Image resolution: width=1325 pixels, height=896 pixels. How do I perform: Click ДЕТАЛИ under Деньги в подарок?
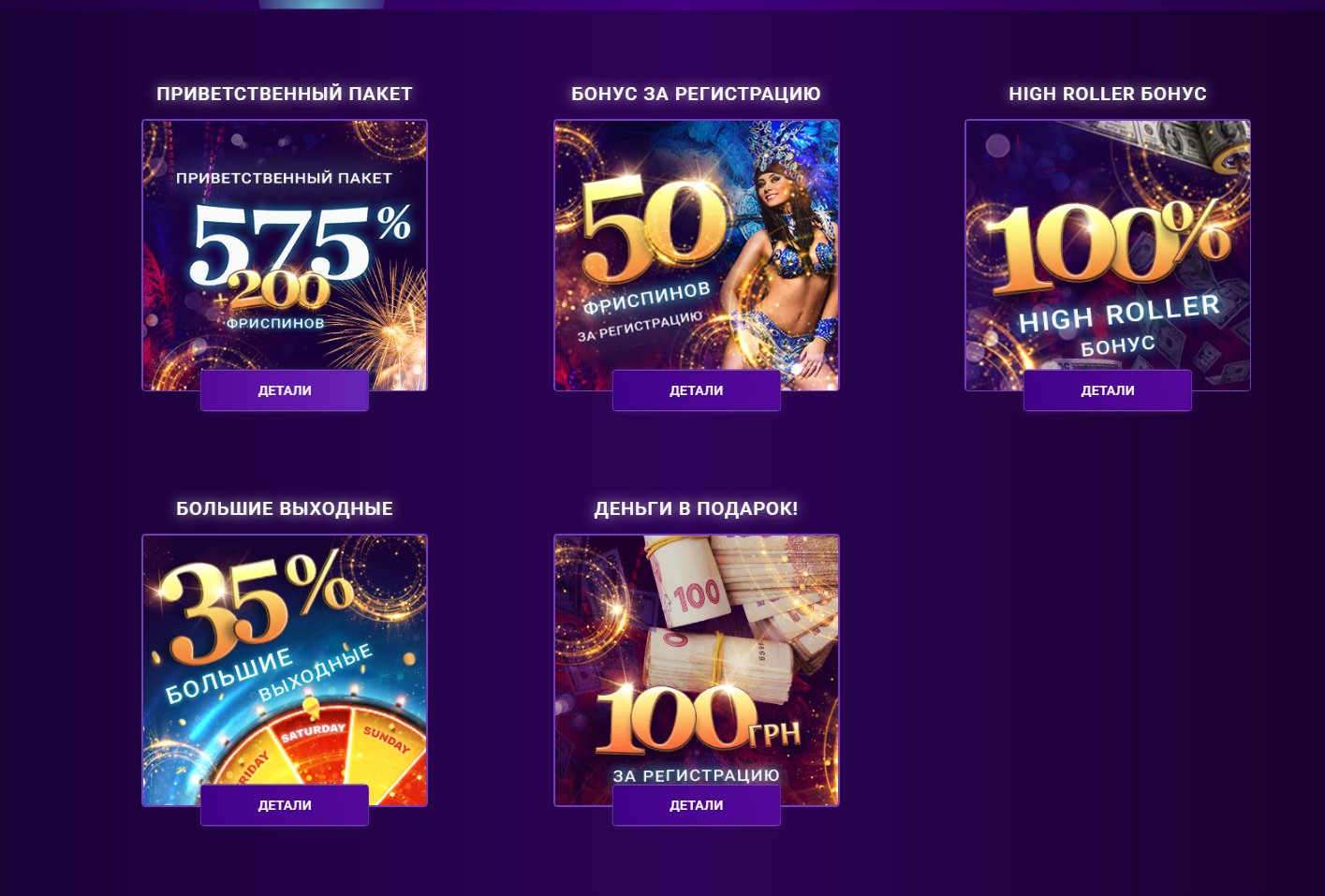(x=697, y=805)
